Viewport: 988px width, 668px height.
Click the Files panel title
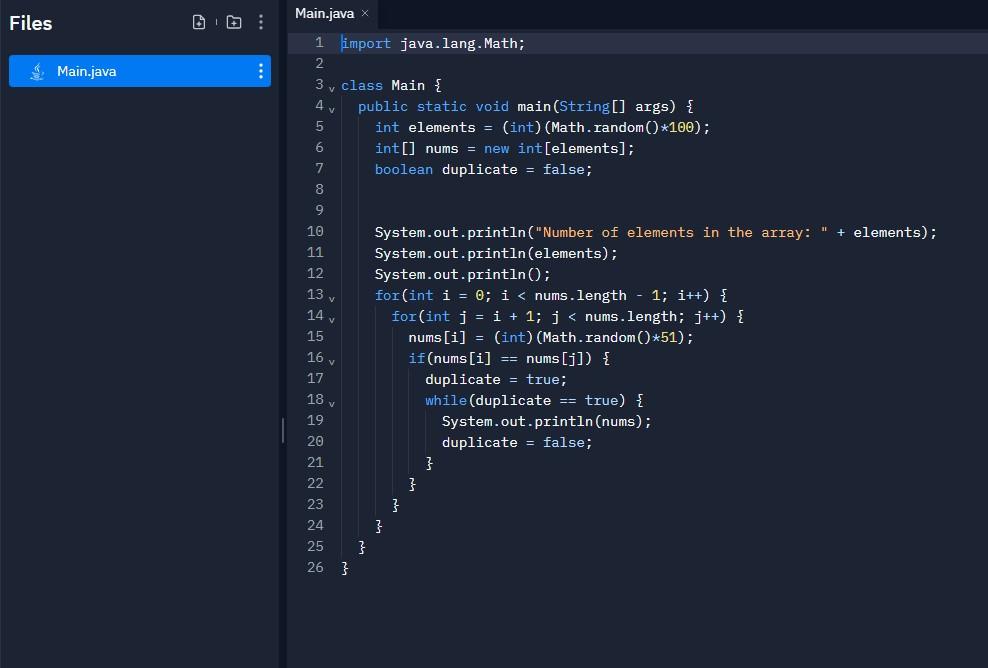pos(30,22)
